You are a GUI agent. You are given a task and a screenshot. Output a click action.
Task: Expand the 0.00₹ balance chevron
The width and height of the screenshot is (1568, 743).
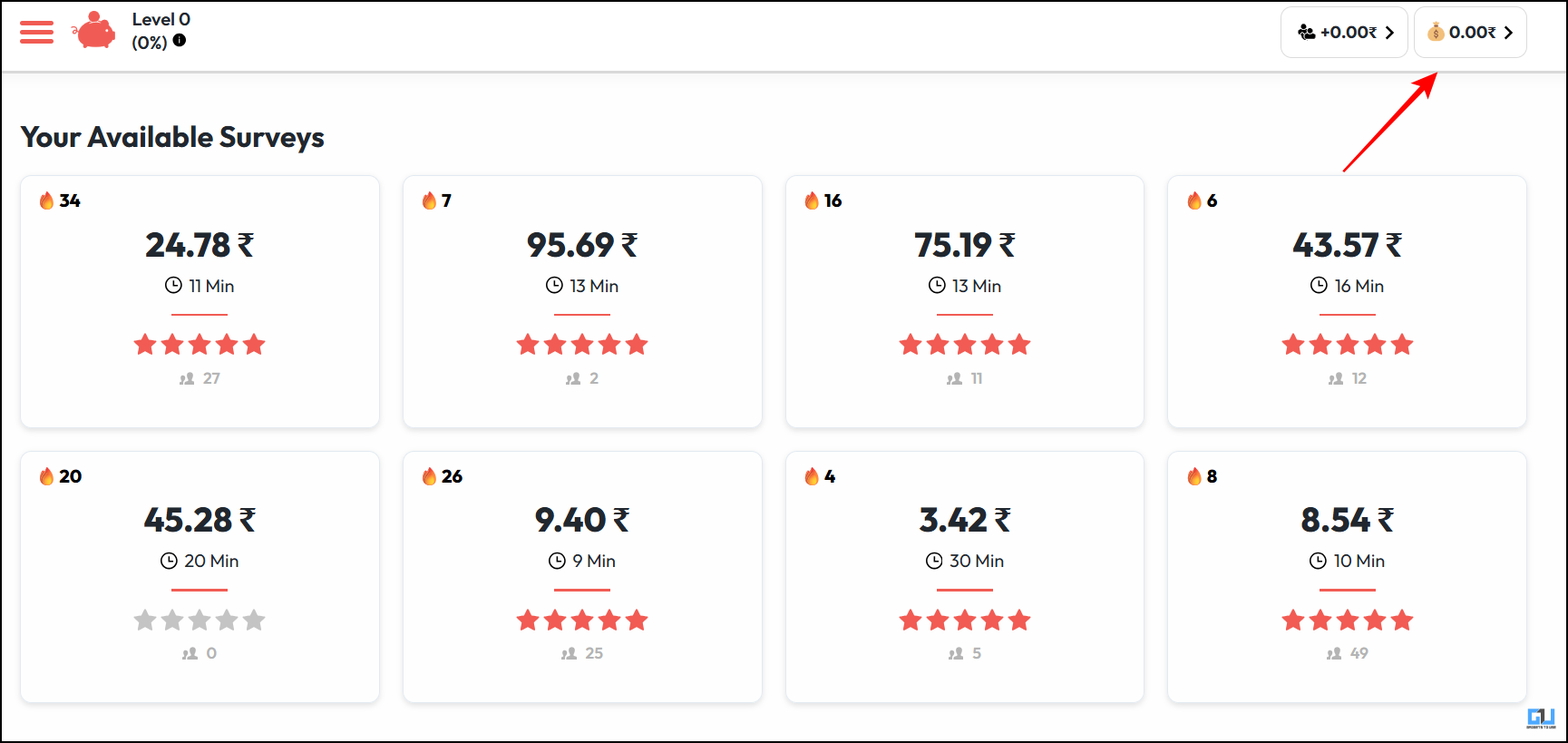tap(1508, 33)
